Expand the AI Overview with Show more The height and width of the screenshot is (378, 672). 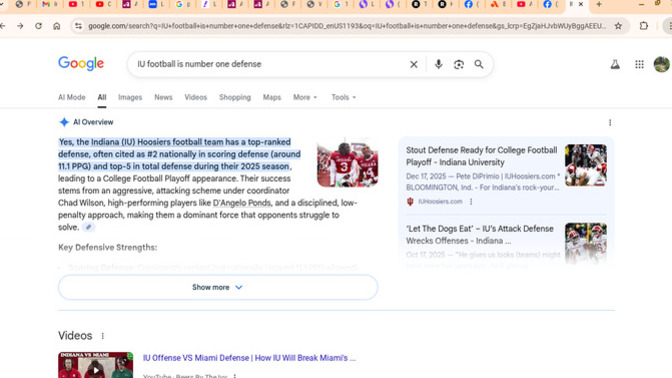tap(218, 287)
